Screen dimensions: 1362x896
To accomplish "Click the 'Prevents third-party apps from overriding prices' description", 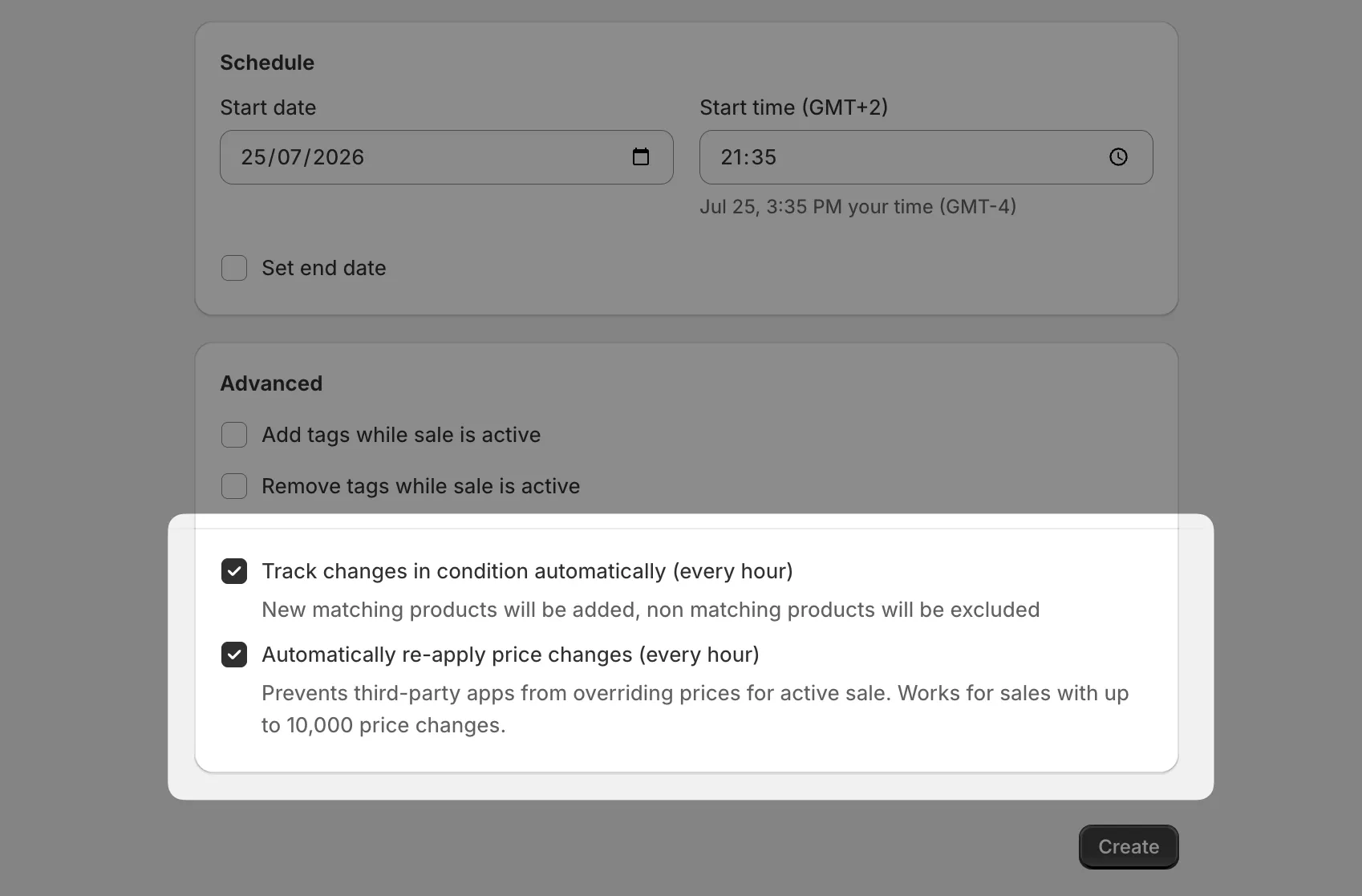I will pos(695,709).
